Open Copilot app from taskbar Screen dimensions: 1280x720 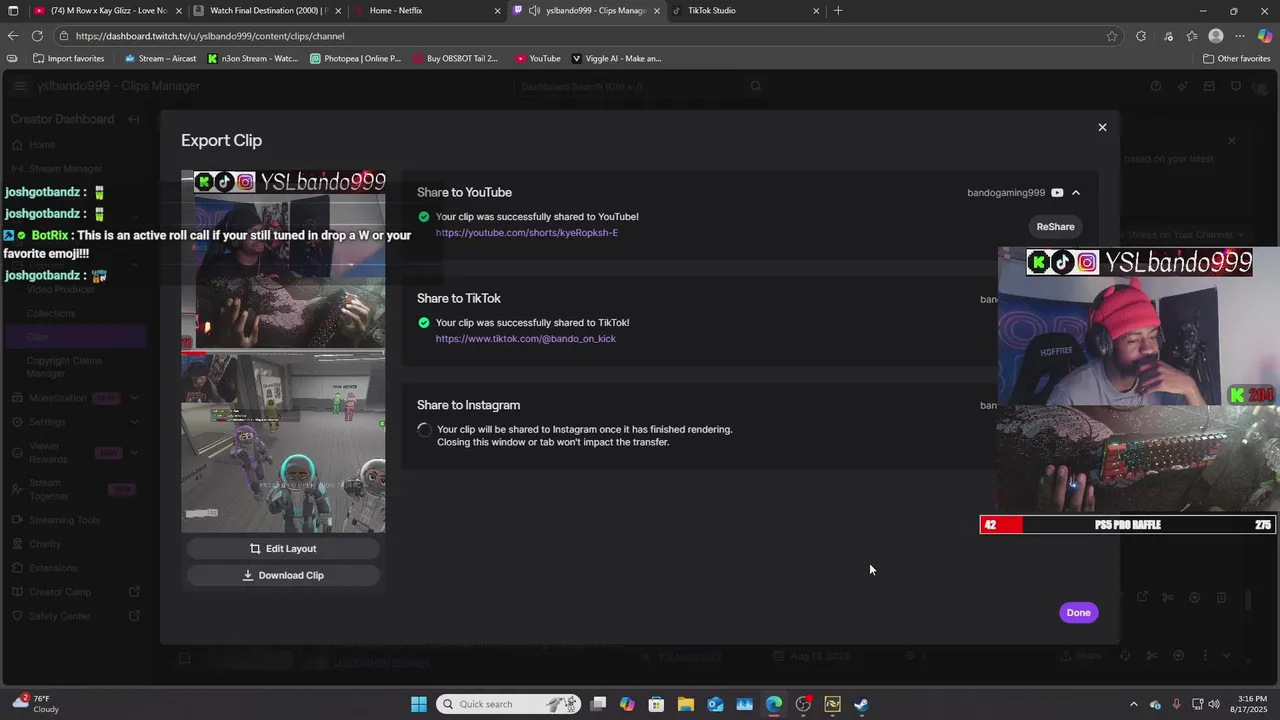(x=627, y=704)
